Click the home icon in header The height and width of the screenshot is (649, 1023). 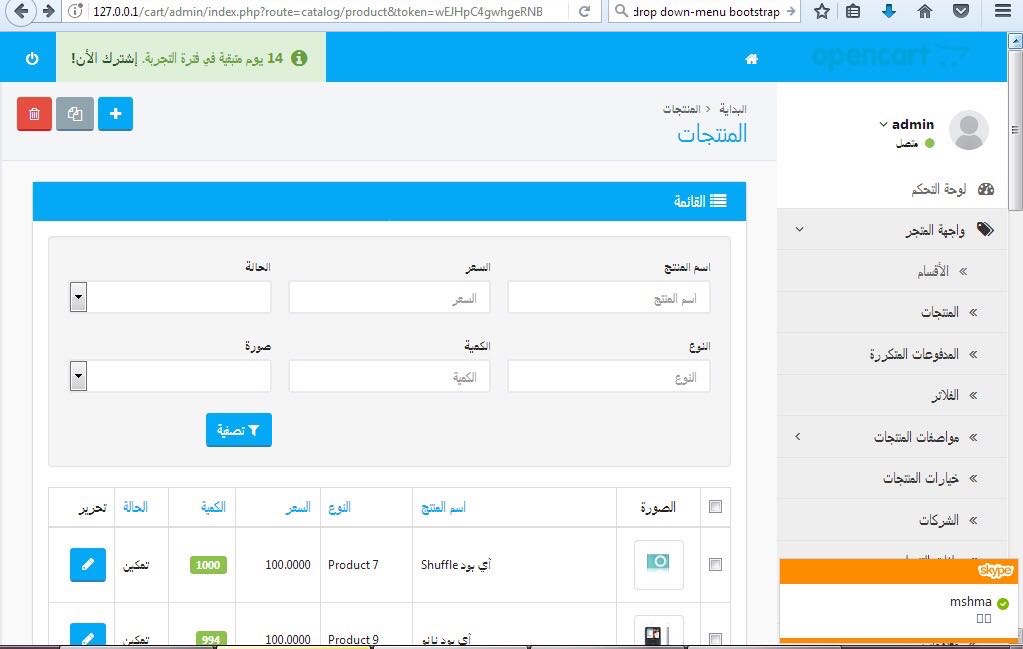(751, 59)
